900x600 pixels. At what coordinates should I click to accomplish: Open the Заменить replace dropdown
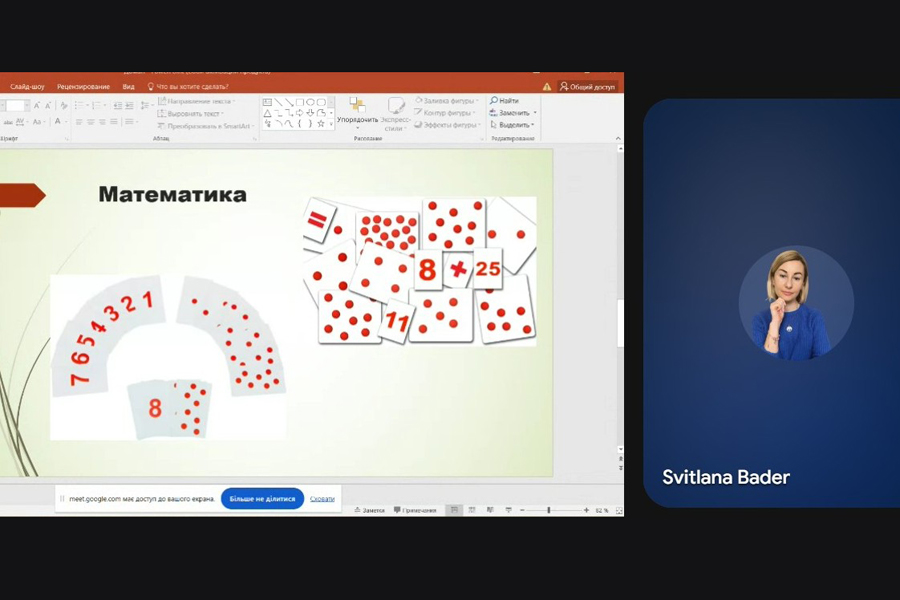pyautogui.click(x=513, y=113)
